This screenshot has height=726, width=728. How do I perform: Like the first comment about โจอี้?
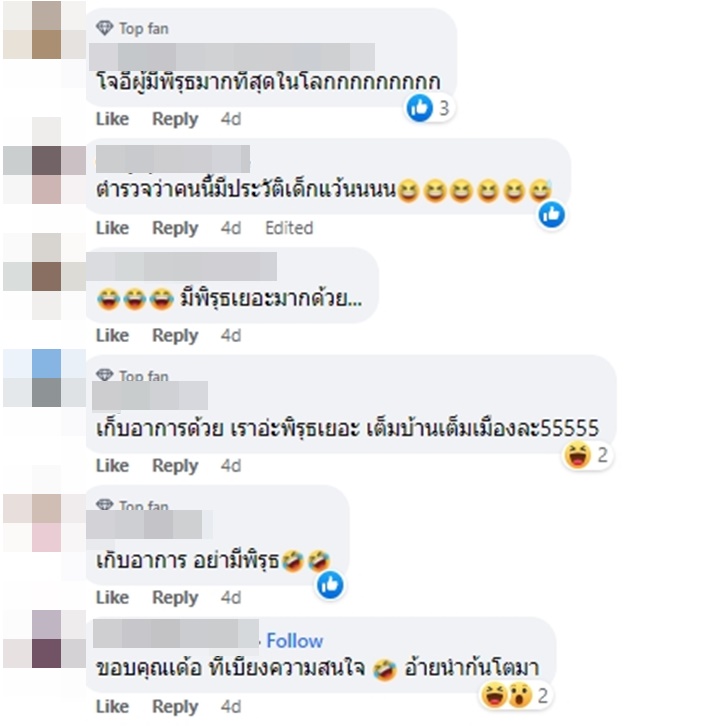tap(112, 119)
